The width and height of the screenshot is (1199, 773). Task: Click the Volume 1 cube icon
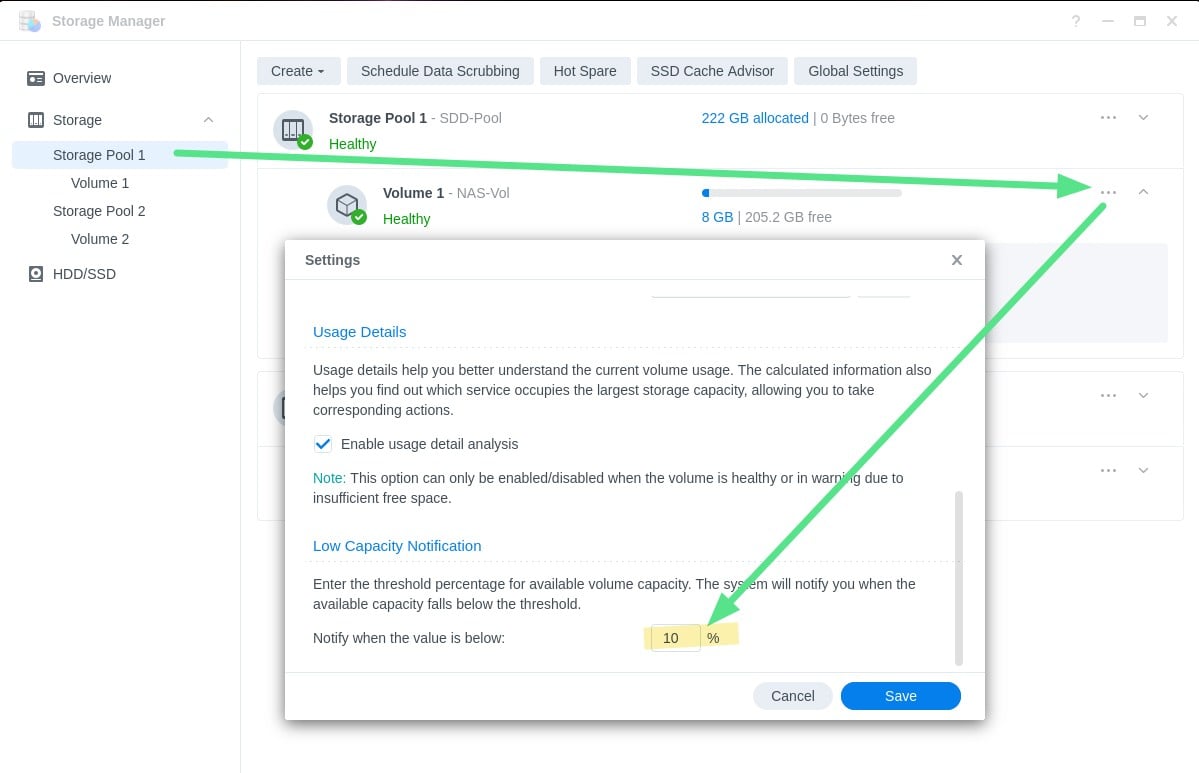[x=346, y=205]
